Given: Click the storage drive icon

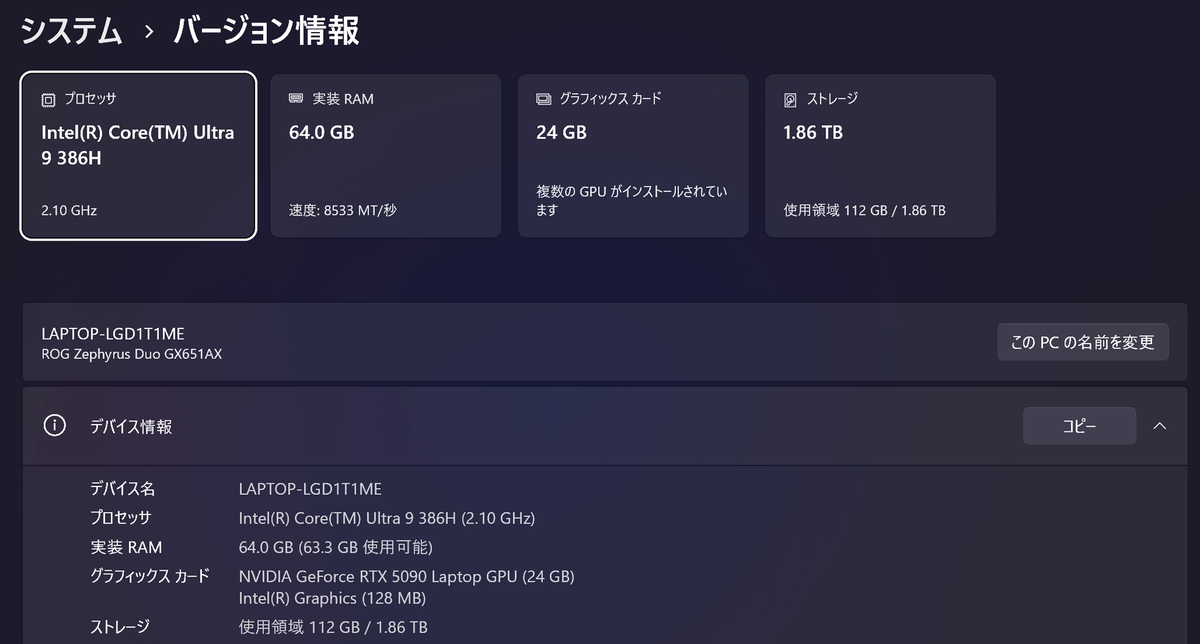Looking at the screenshot, I should 791,99.
